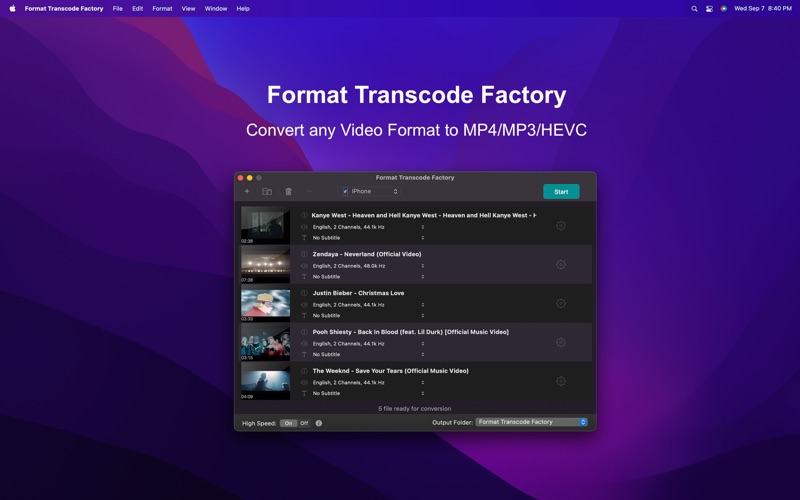Image resolution: width=800 pixels, height=500 pixels.
Task: Select the Pooh Shiesty video thumbnail
Action: point(265,342)
